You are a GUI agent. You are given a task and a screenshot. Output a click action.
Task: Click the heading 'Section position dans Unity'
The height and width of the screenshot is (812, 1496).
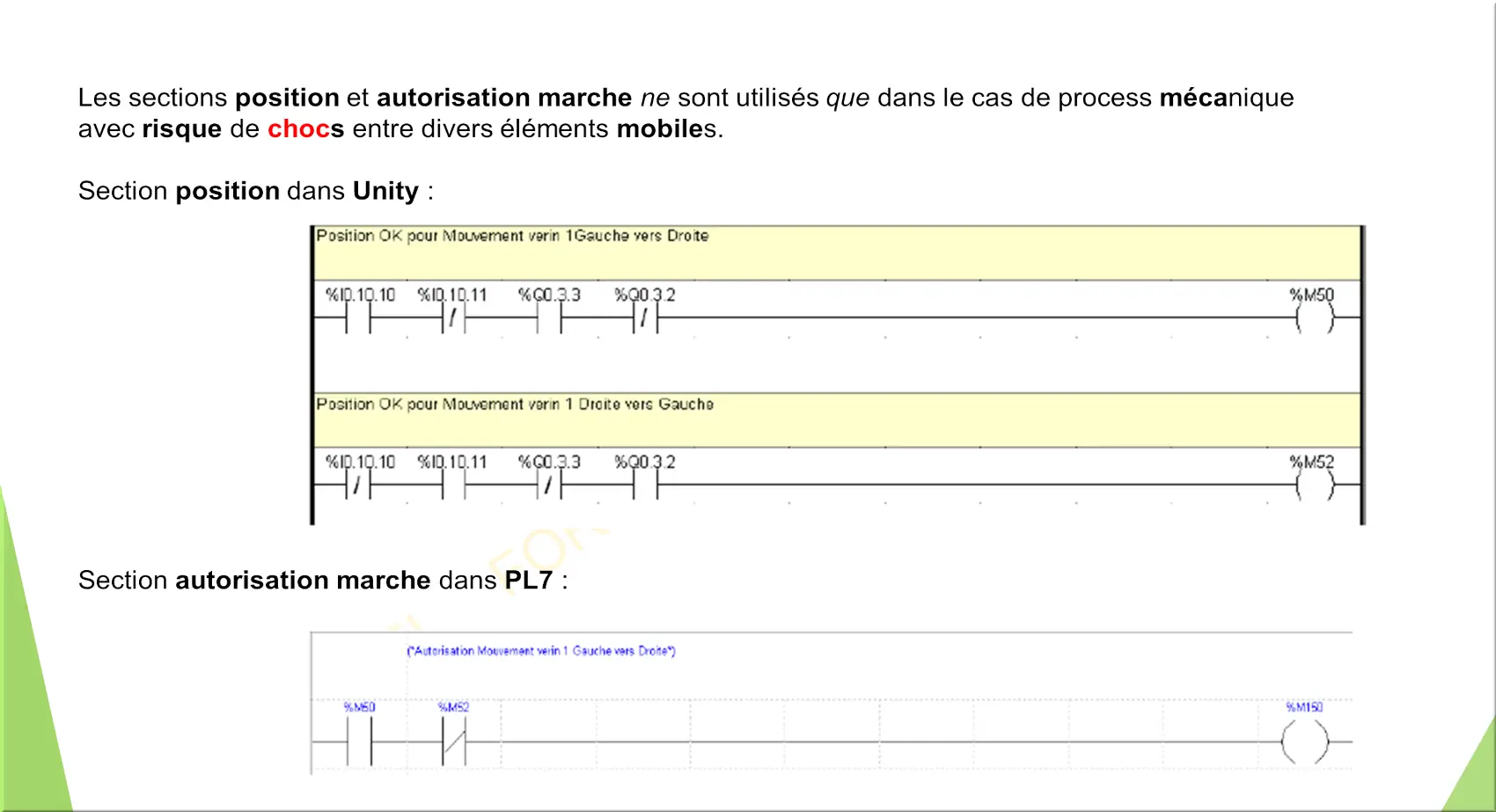255,191
